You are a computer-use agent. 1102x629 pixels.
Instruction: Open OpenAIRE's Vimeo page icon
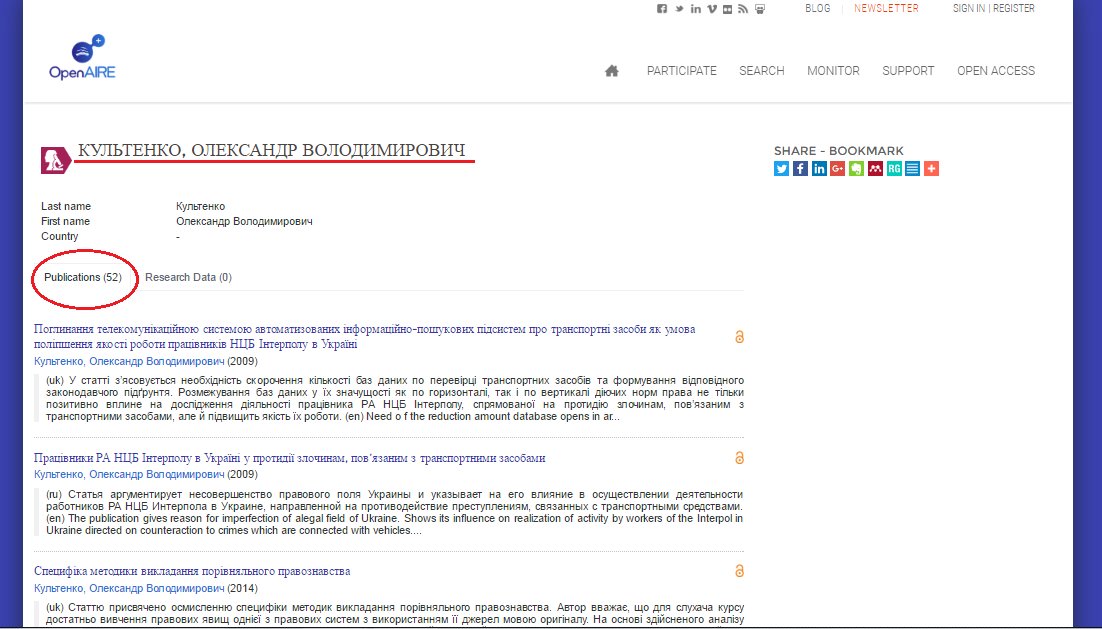[711, 8]
